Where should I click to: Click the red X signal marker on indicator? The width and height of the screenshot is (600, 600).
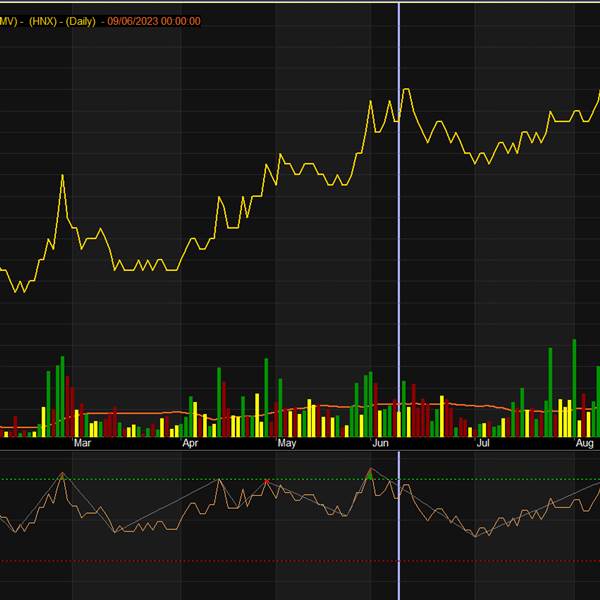click(x=267, y=481)
